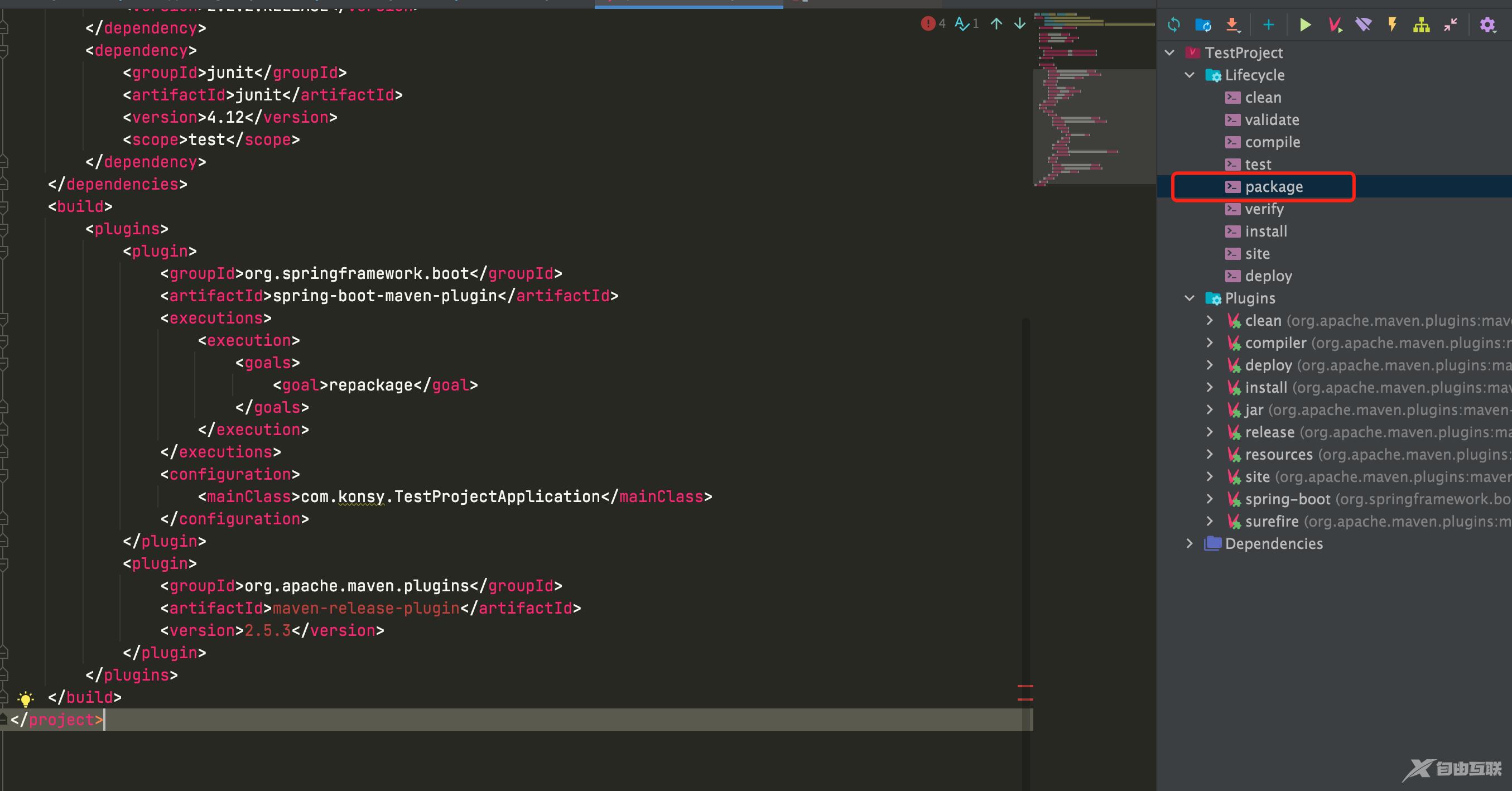This screenshot has width=1512, height=791.
Task: Click the spring-boot plugin label
Action: (x=1288, y=499)
